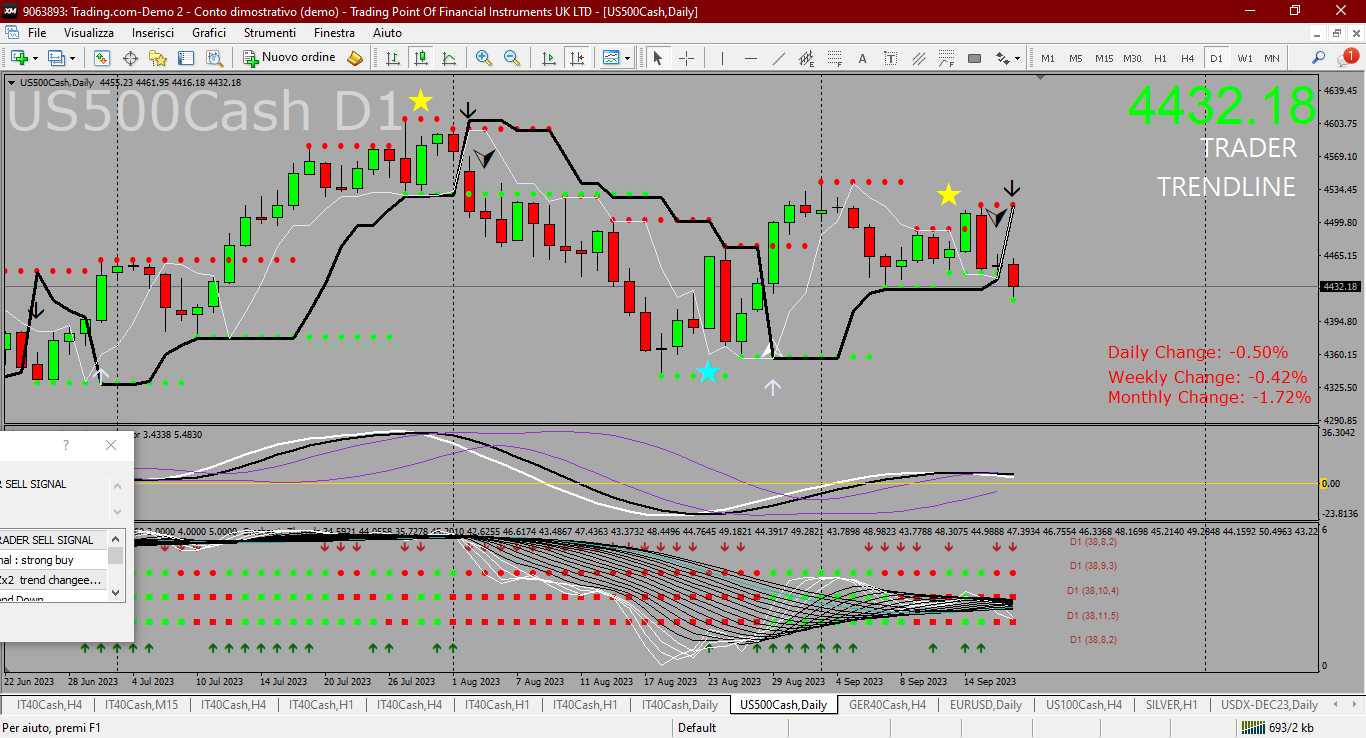This screenshot has width=1366, height=738.
Task: Toggle candlestick chart mode
Action: click(422, 58)
